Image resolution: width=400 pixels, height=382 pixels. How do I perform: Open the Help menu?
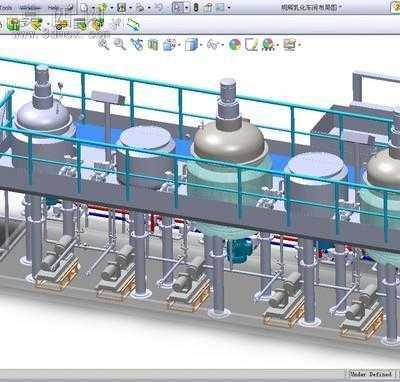point(53,8)
